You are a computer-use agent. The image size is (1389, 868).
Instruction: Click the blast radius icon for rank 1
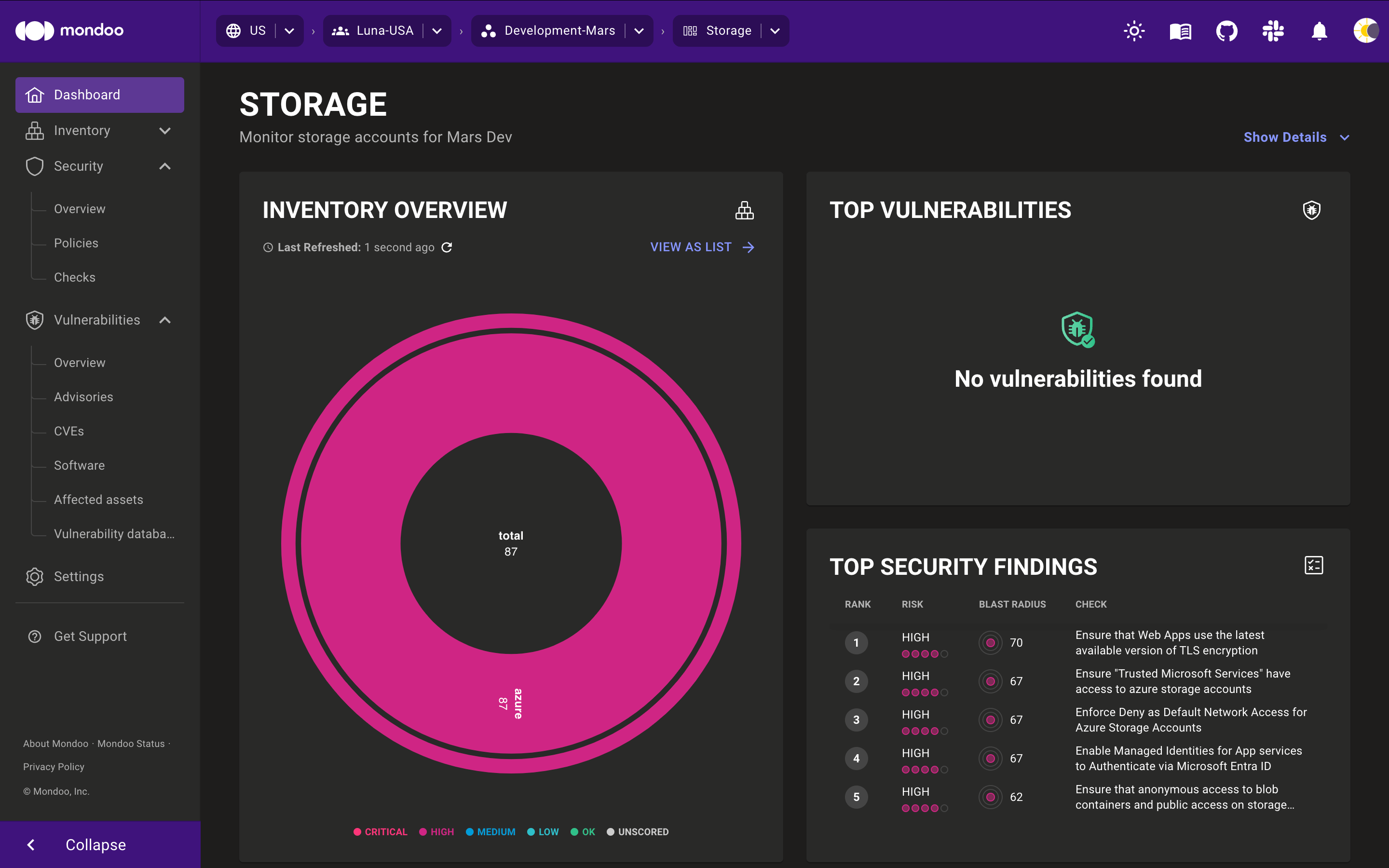[990, 642]
